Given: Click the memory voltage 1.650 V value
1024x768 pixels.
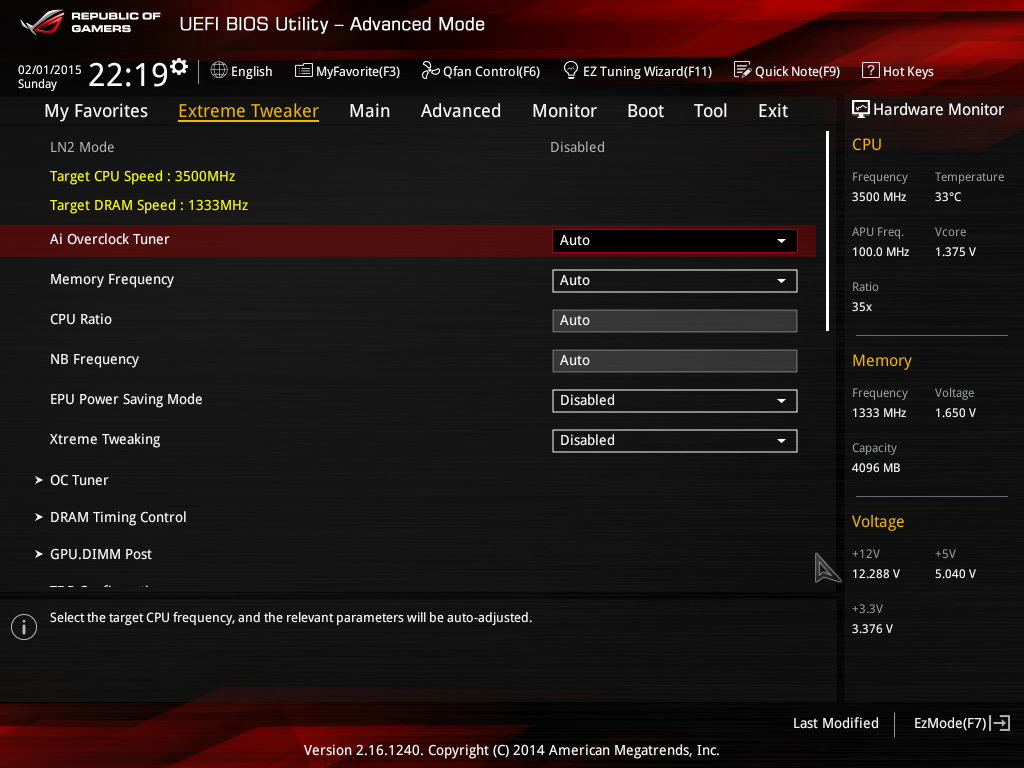Looking at the screenshot, I should [x=955, y=413].
